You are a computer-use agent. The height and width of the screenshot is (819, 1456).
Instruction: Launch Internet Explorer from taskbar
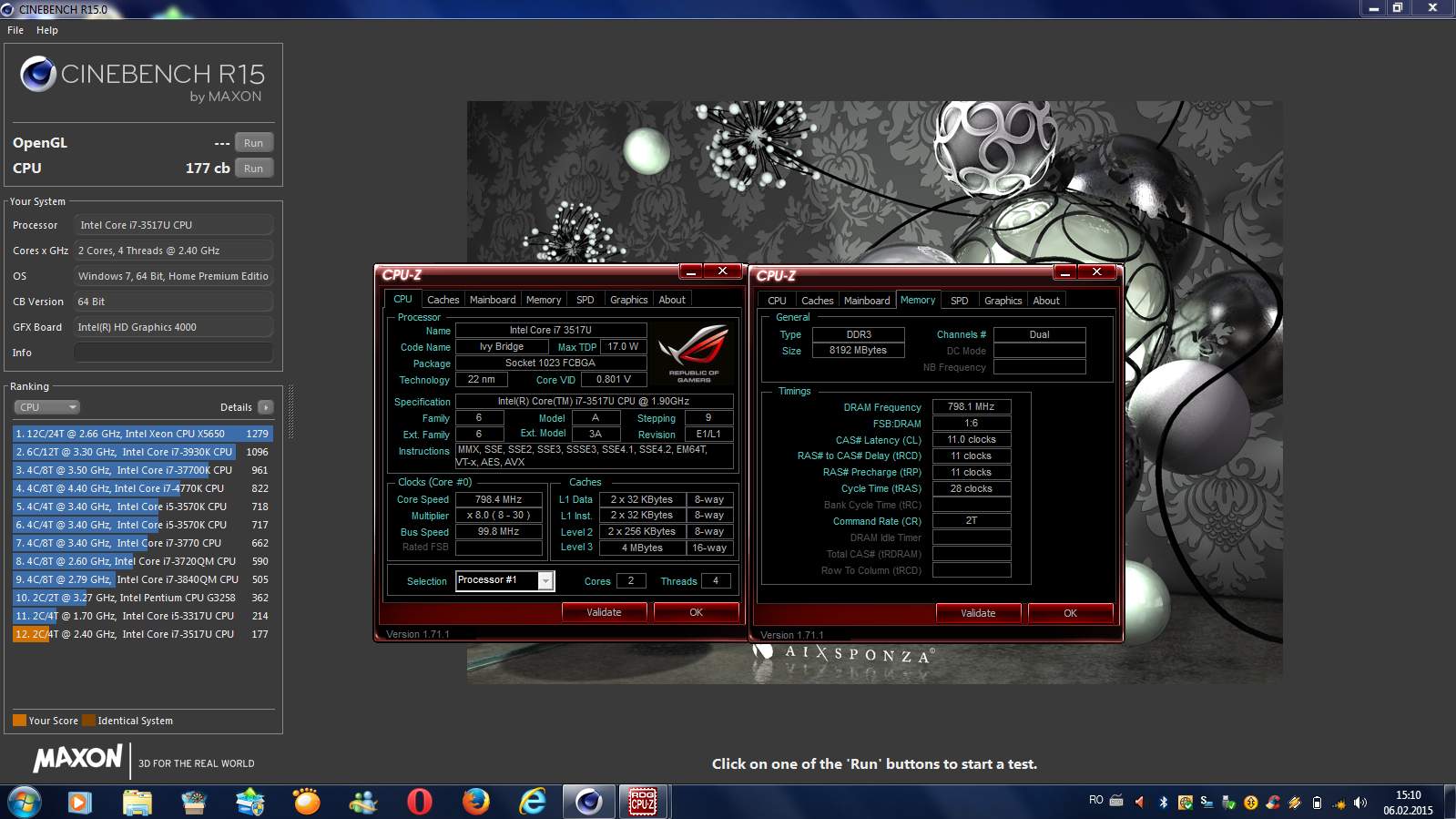(x=533, y=802)
